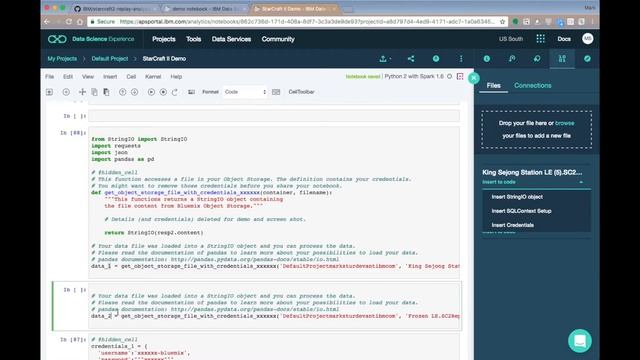This screenshot has height=360, width=640.
Task: Click the icon right of the Code dropdown
Action: [x=276, y=92]
